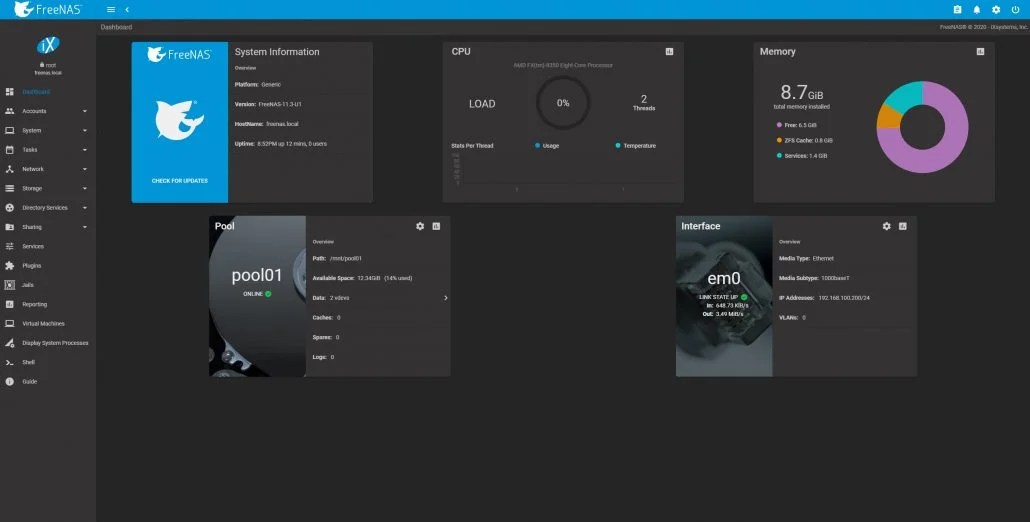Screen dimensions: 1030x522
Task: Expand the Sharing menu arrow
Action: tap(85, 227)
